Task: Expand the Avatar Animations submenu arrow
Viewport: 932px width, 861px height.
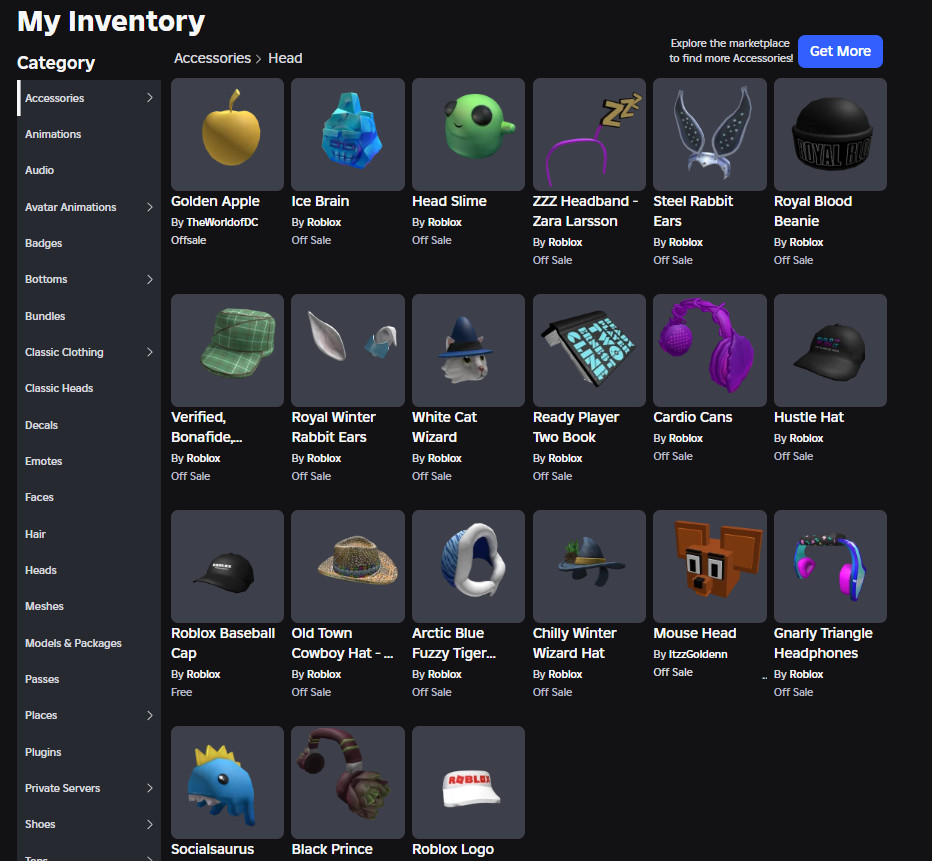Action: [150, 207]
